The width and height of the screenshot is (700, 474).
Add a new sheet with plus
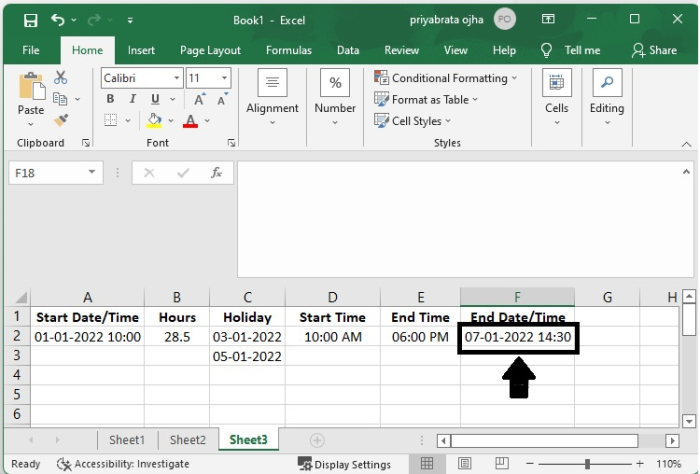click(x=317, y=441)
